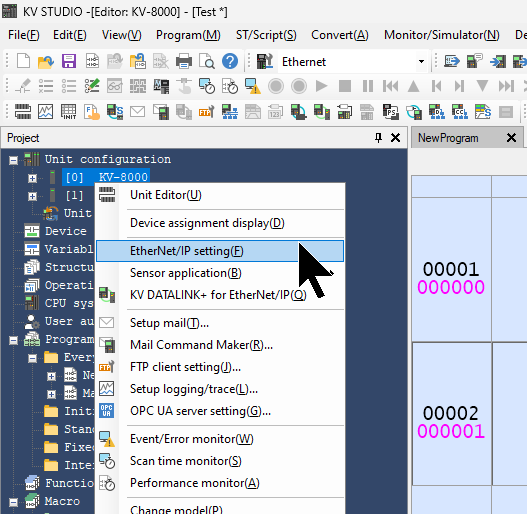Viewport: 527px width, 514px height.
Task: Click the play triangle in the simulator toolbar
Action: tap(322, 86)
